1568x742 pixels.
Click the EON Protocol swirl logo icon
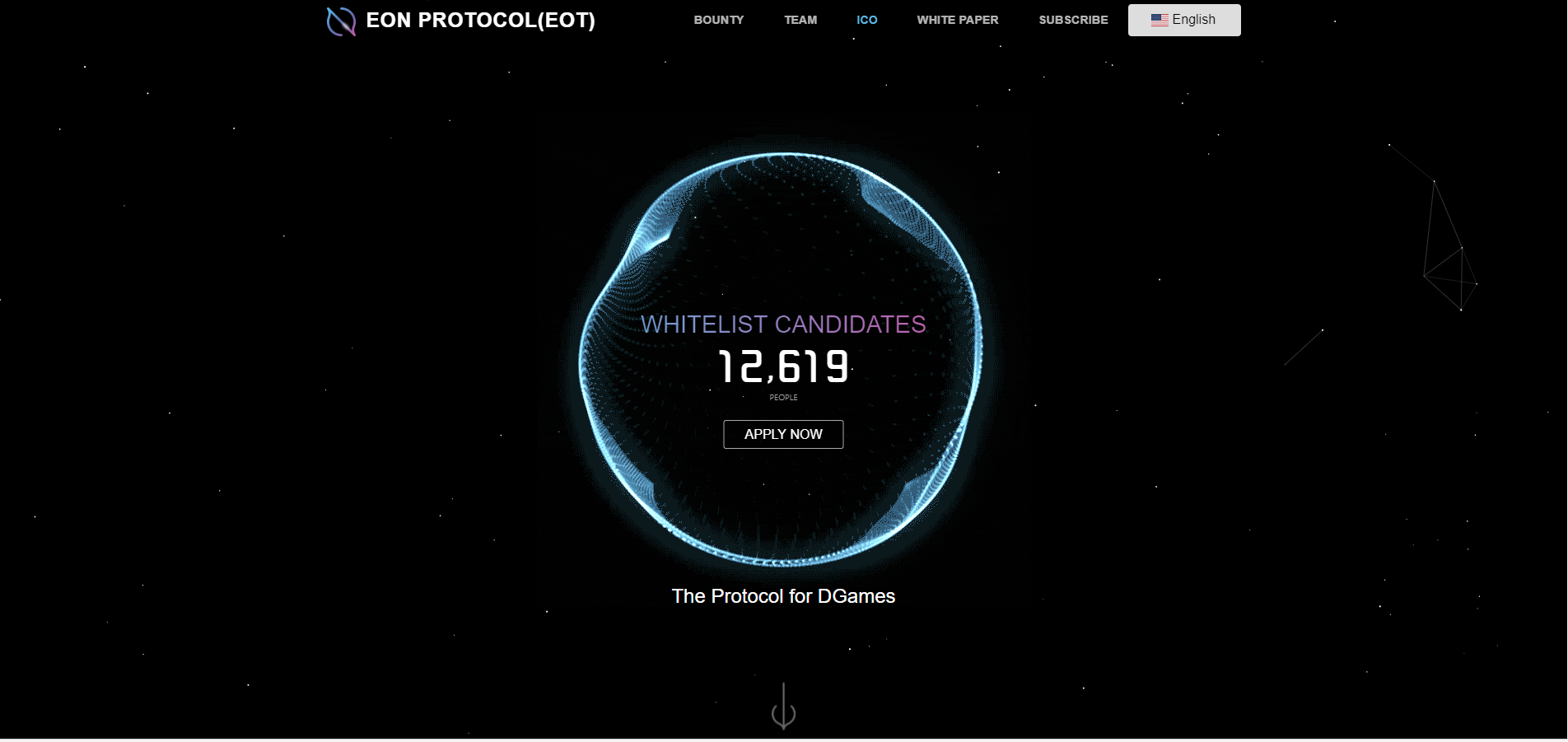click(x=341, y=21)
